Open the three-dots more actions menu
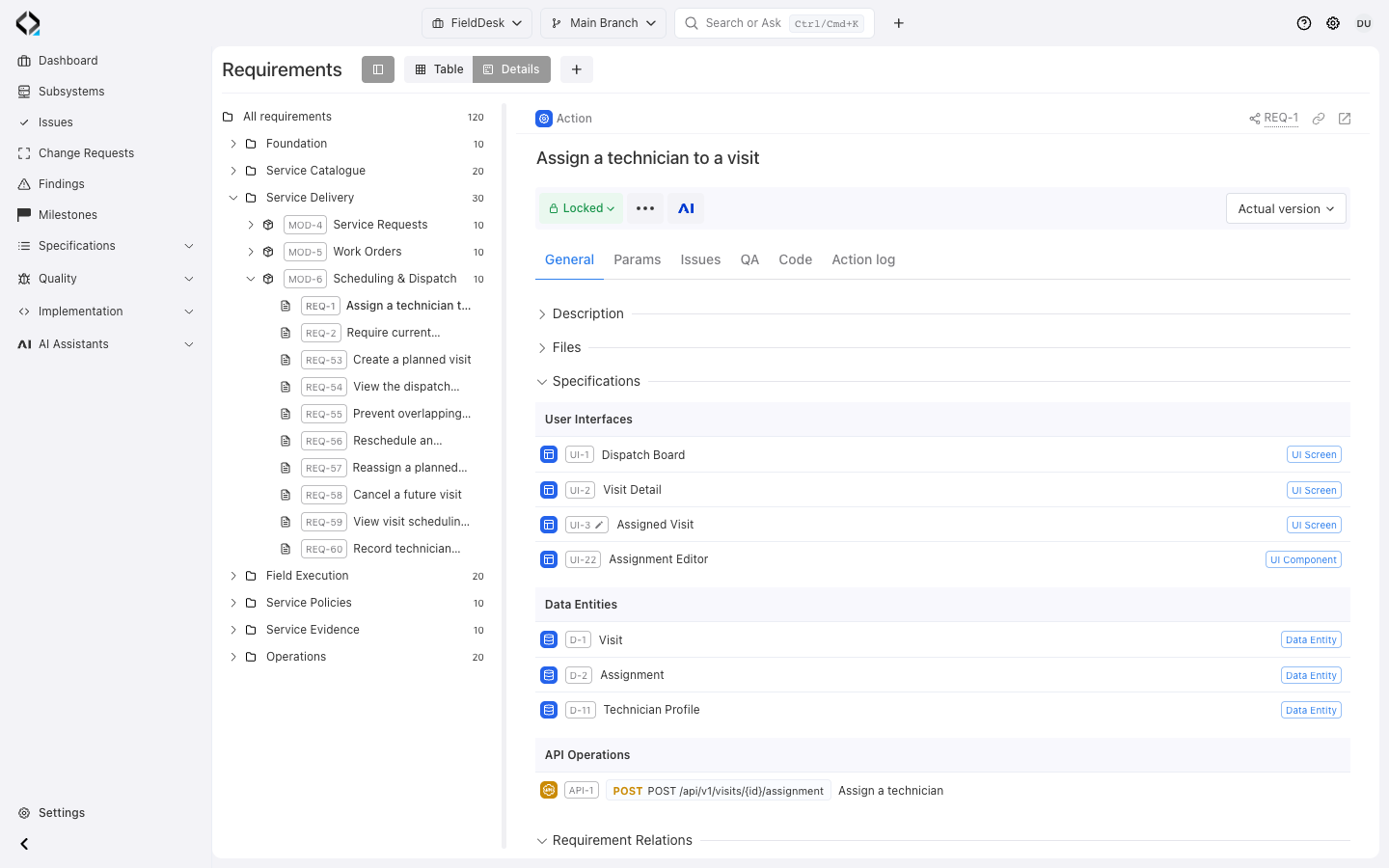Viewport: 1389px width, 868px height. point(645,208)
